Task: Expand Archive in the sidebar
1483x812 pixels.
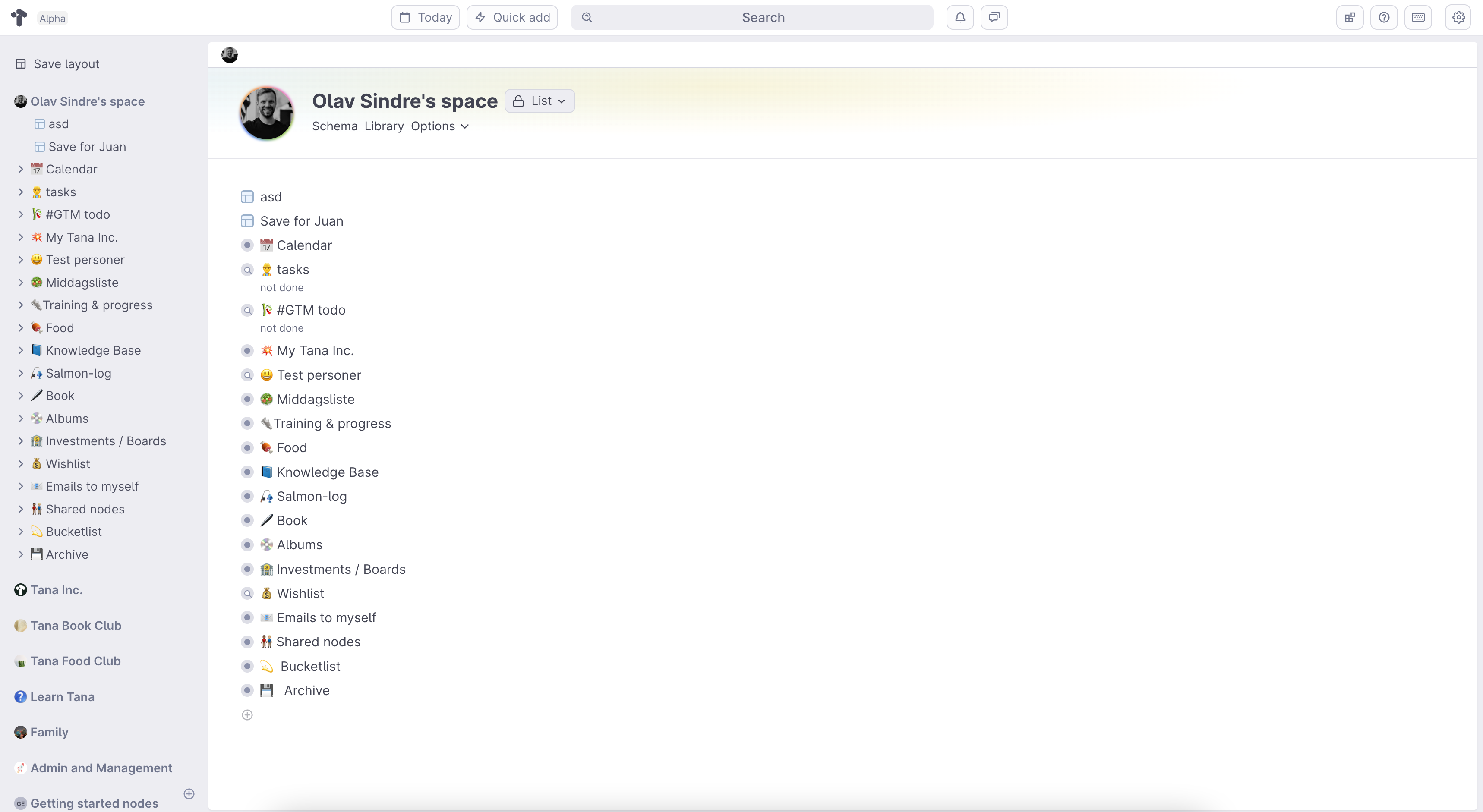Action: pos(21,554)
